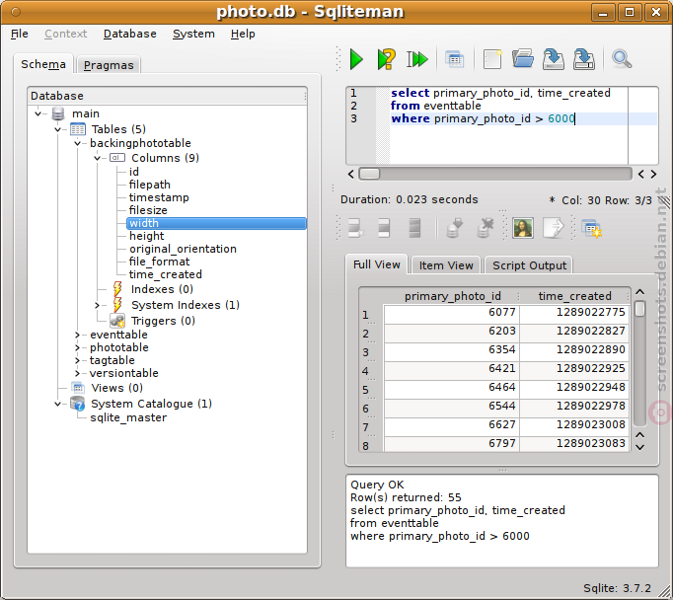This screenshot has height=600, width=673.
Task: Expand the versiontable node
Action: point(77,373)
